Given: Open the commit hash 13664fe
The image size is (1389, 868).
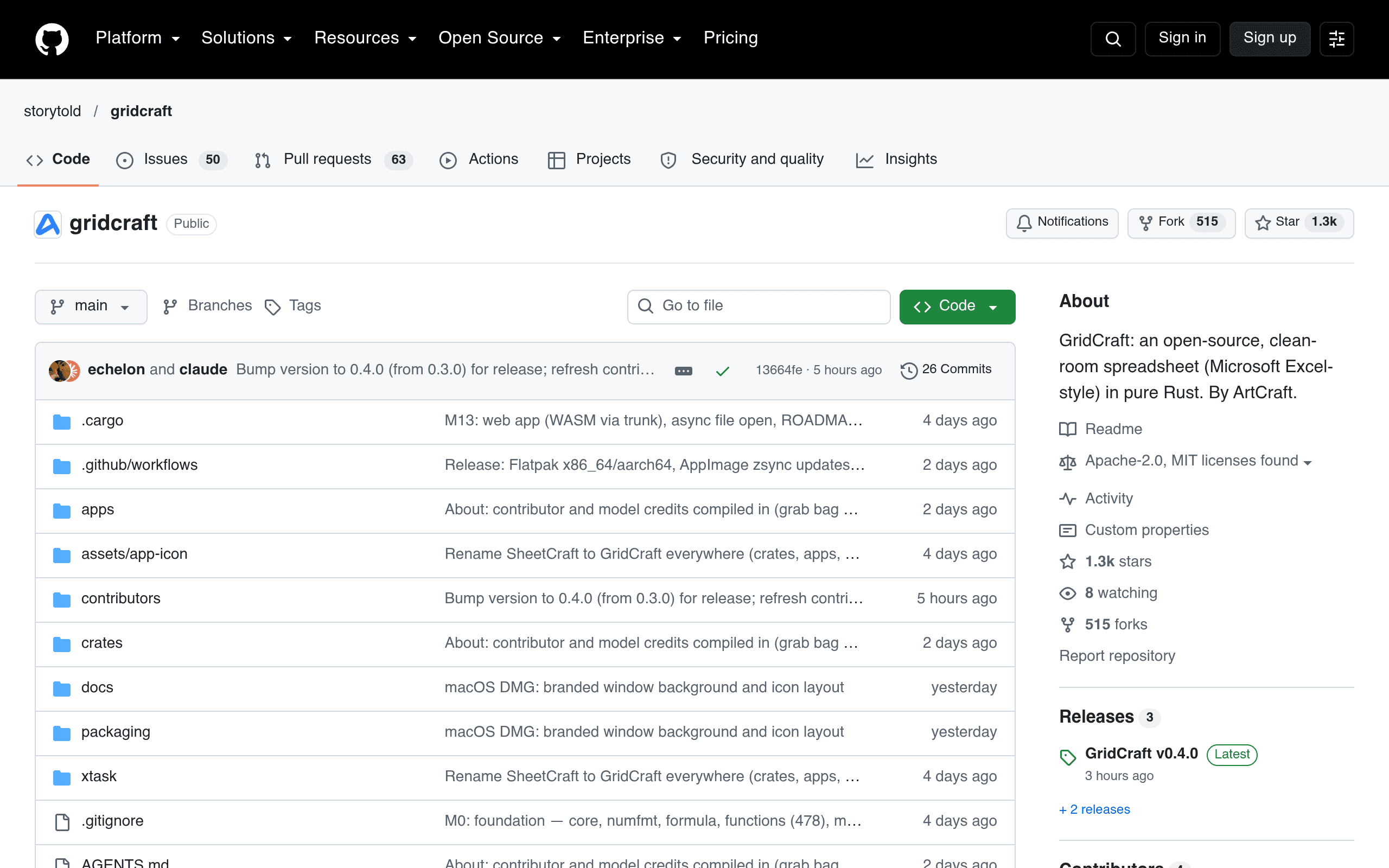Looking at the screenshot, I should click(778, 371).
